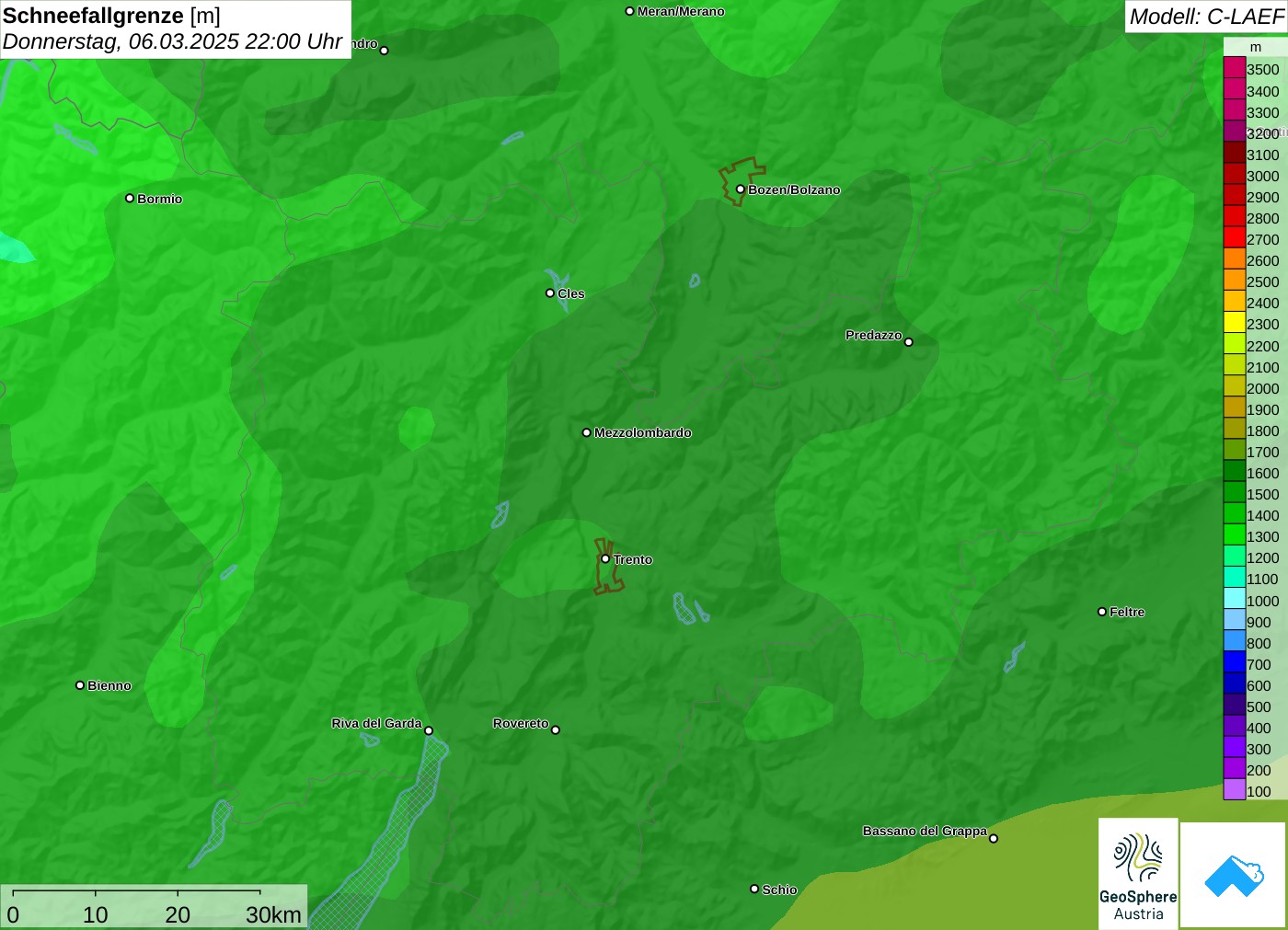Click the Schio marker dot
This screenshot has width=1288, height=930.
tap(754, 889)
